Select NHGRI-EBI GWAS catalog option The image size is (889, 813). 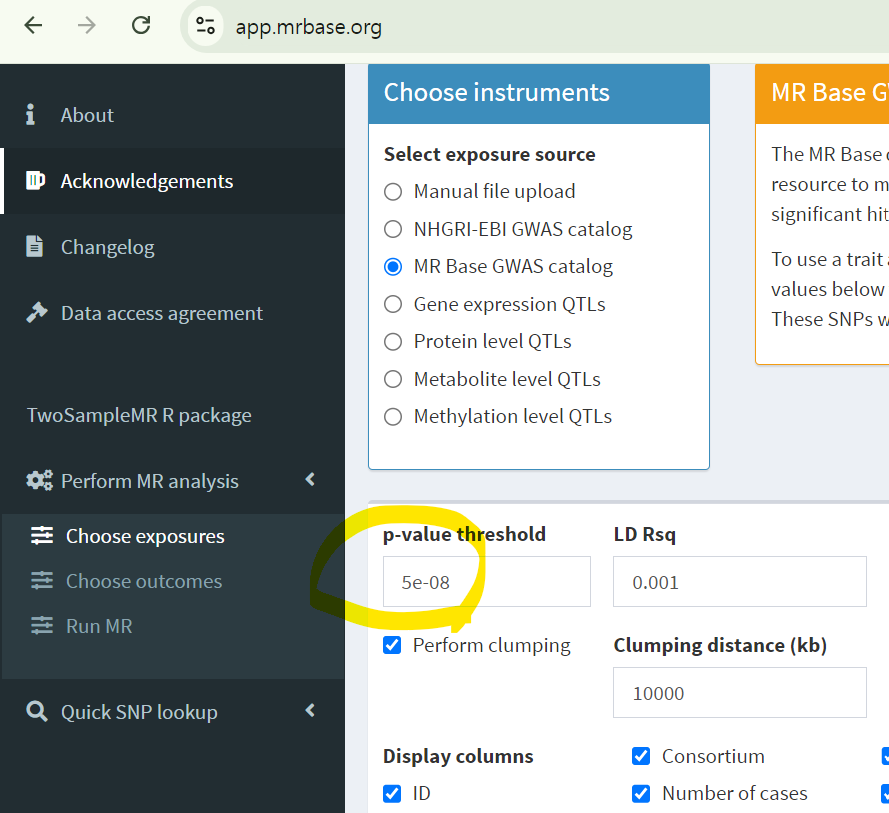tap(393, 229)
